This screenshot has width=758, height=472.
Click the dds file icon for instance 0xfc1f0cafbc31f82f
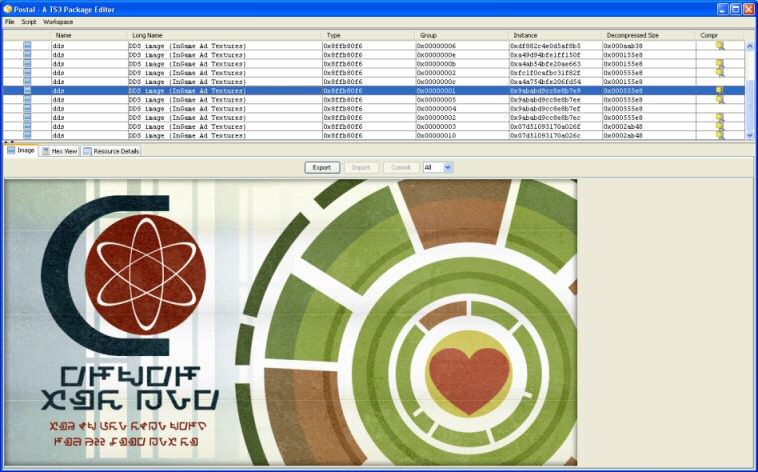click(27, 73)
